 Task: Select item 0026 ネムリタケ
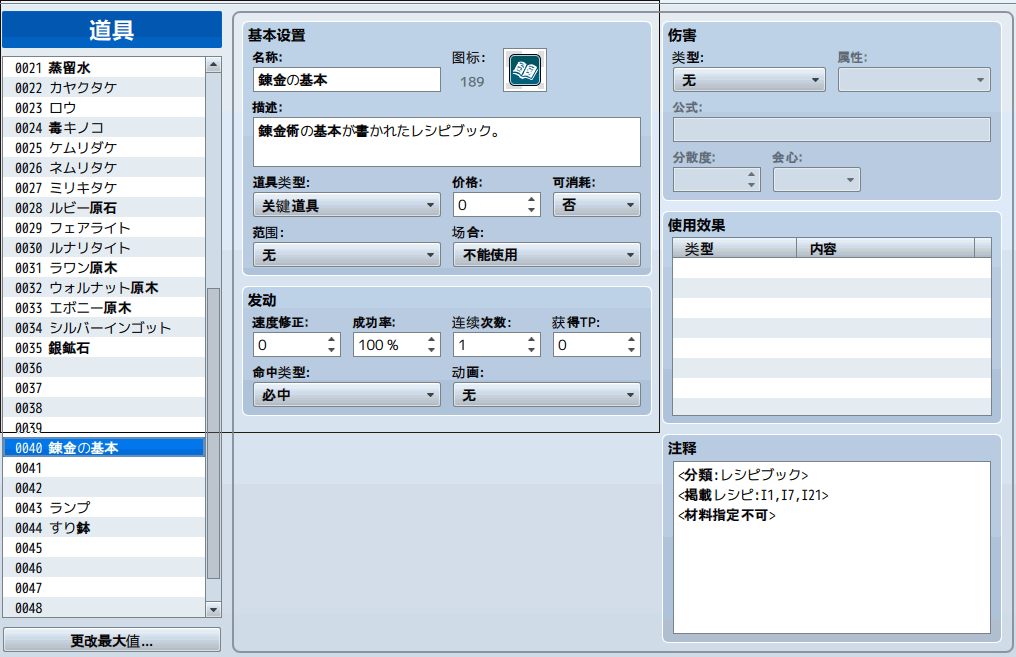pos(104,168)
